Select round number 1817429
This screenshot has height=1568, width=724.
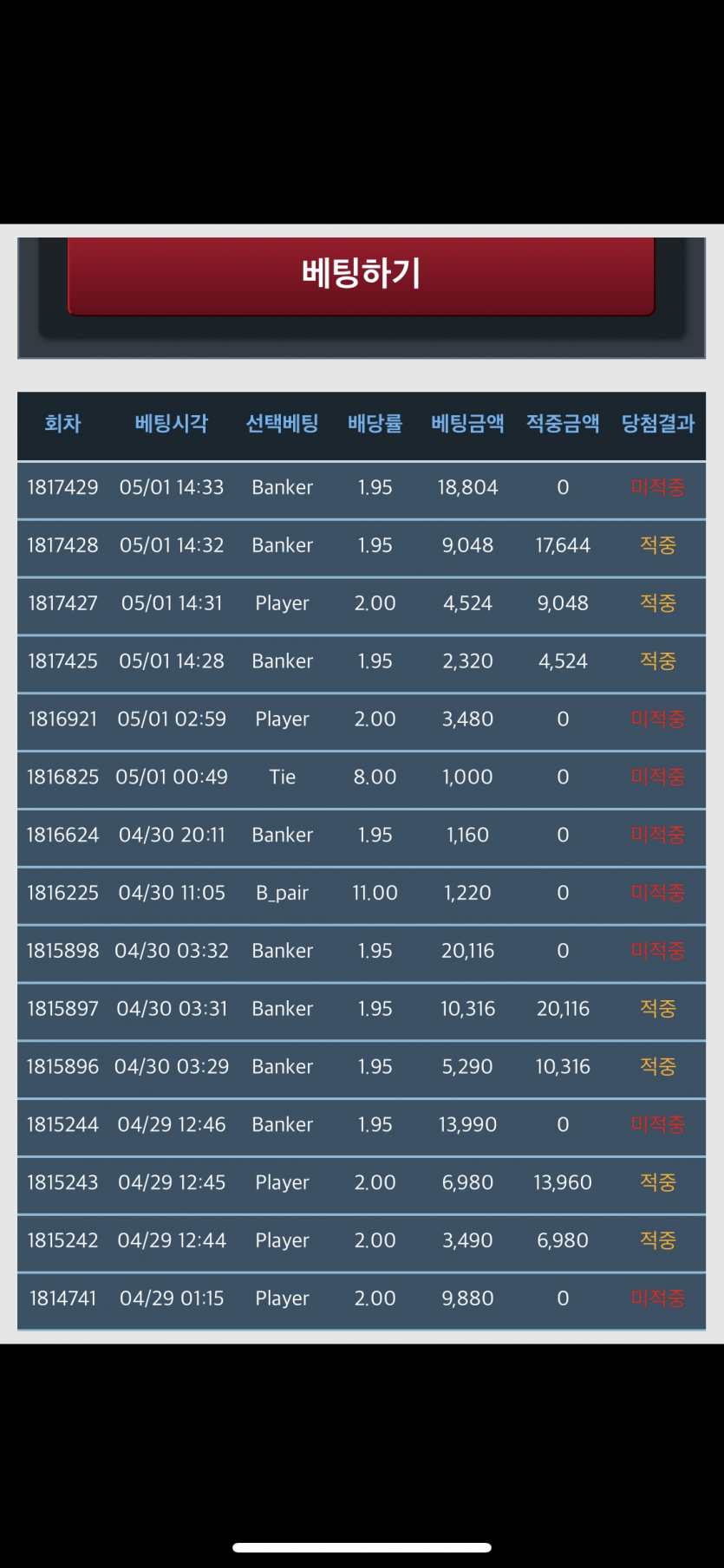click(x=62, y=488)
